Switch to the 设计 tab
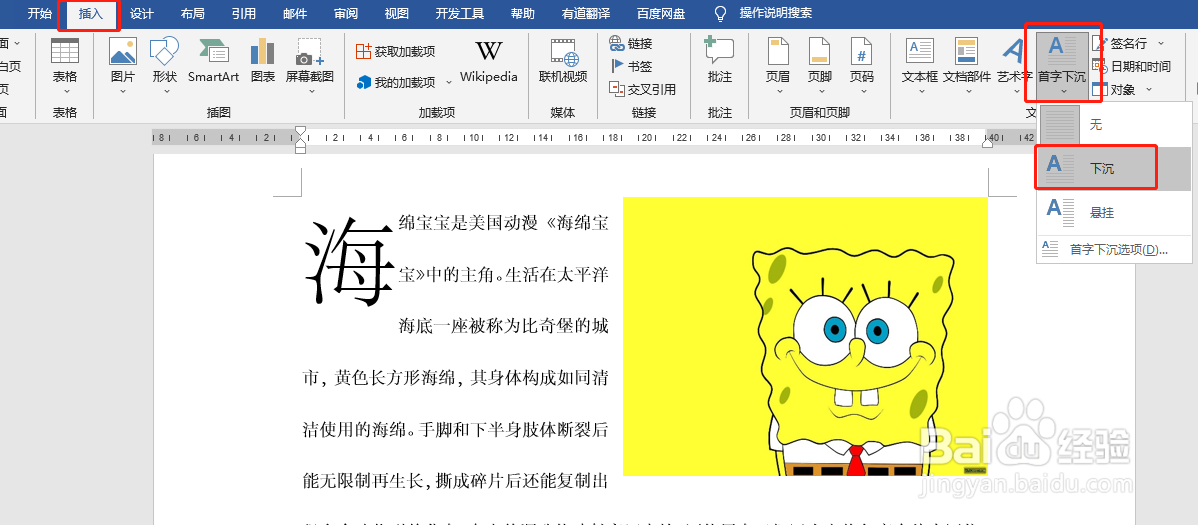The image size is (1198, 525). pyautogui.click(x=142, y=14)
